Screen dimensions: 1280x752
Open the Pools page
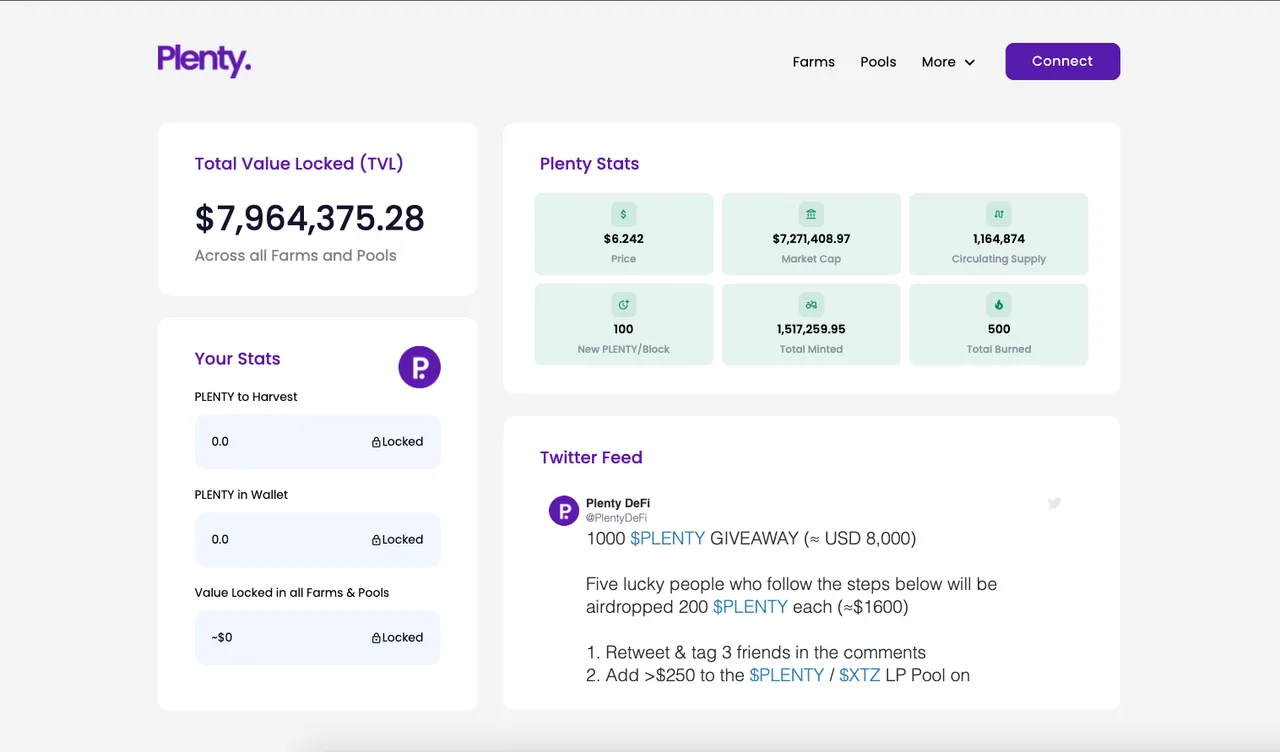[878, 62]
